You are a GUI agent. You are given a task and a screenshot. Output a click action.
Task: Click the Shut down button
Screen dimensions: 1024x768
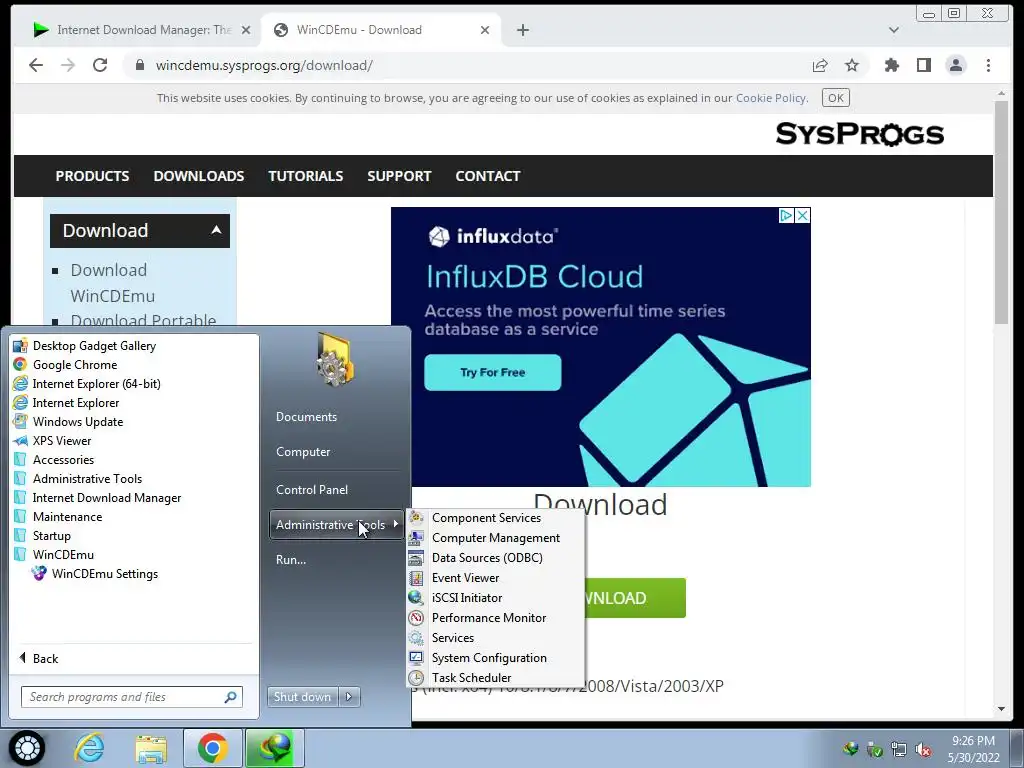(x=302, y=697)
